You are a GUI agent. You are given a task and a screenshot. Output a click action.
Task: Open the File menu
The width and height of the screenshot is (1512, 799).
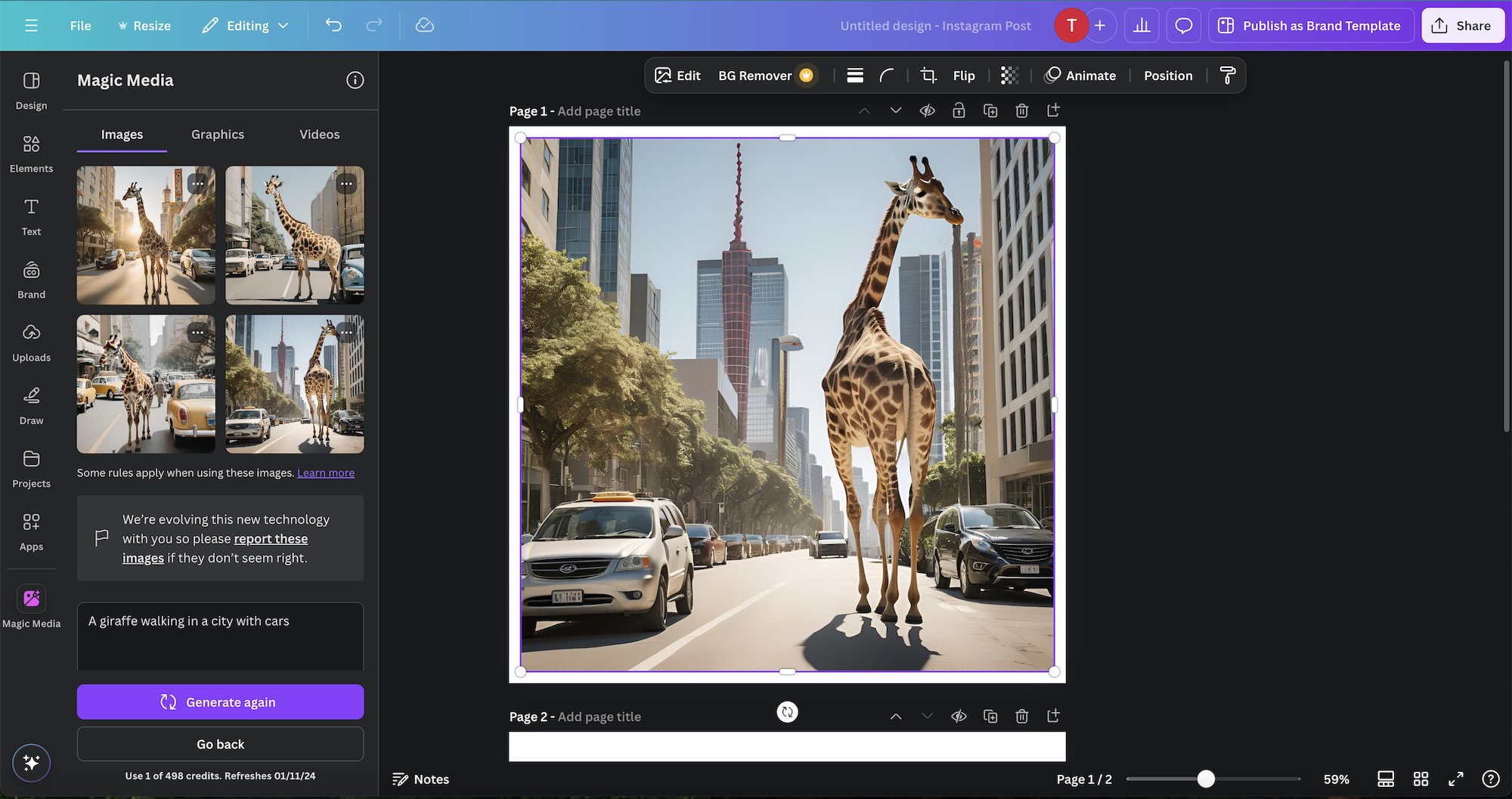click(x=79, y=25)
